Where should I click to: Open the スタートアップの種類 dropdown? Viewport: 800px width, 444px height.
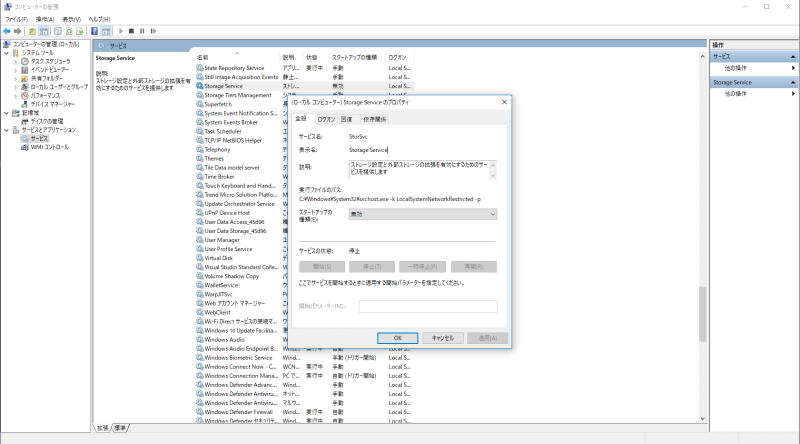click(423, 214)
